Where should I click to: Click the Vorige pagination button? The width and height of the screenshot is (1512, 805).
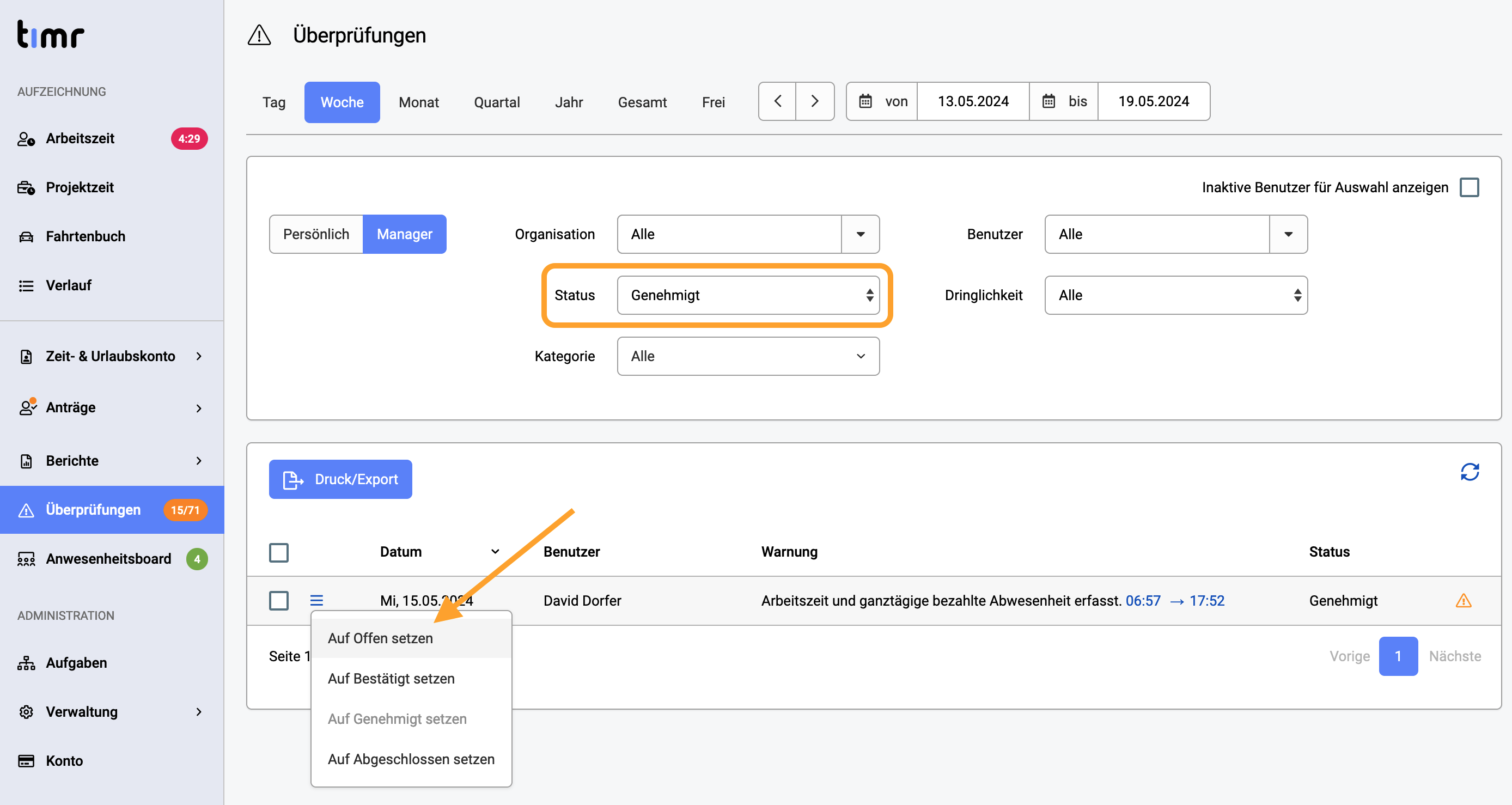[1349, 656]
